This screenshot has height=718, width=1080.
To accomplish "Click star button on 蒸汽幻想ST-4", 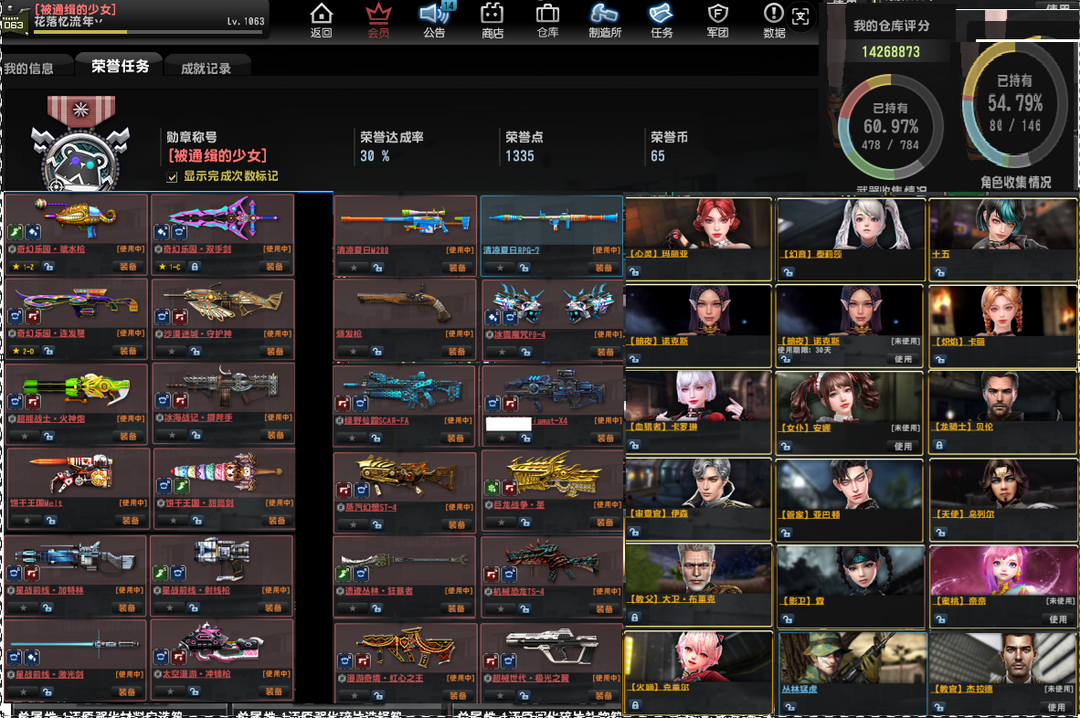I will tap(353, 524).
